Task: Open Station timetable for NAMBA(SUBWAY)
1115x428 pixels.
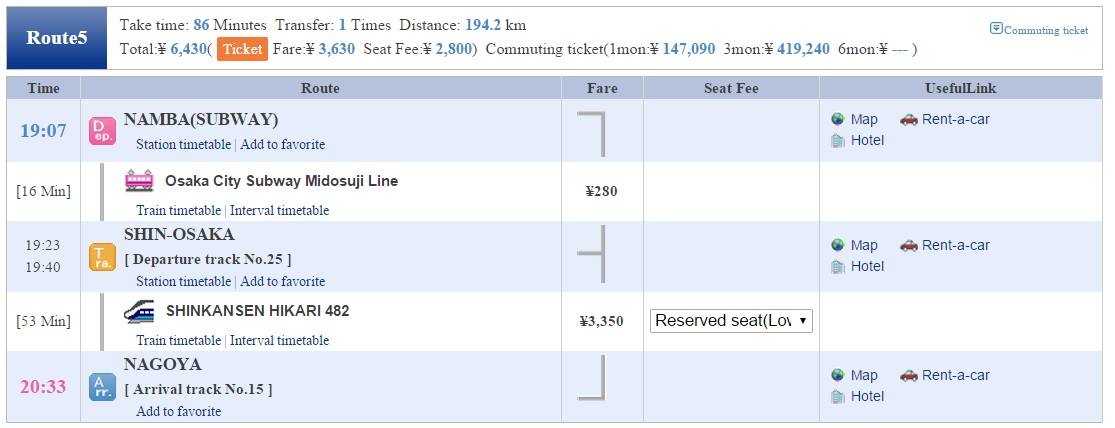Action: pyautogui.click(x=183, y=144)
